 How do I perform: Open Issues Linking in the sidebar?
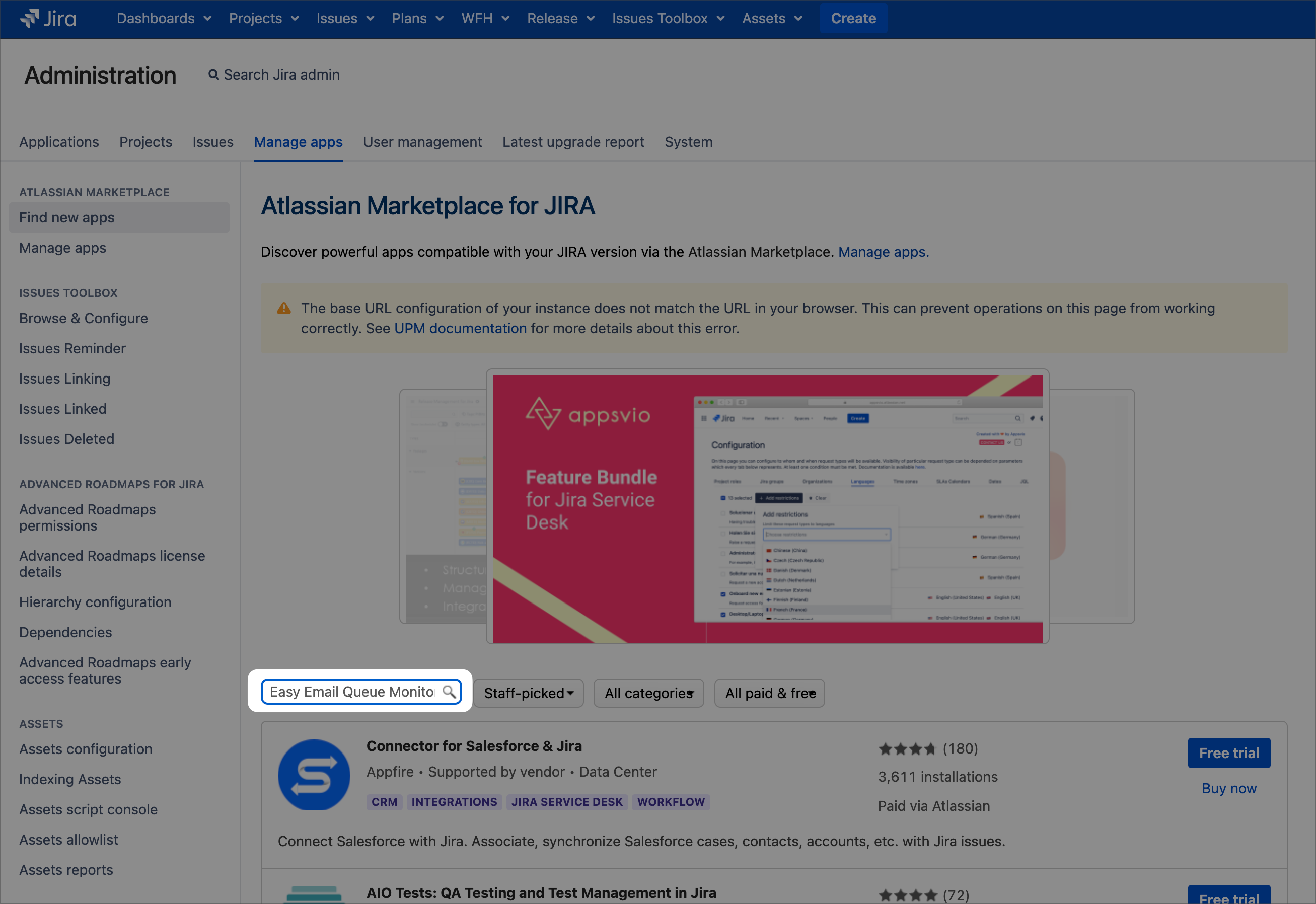click(x=64, y=379)
